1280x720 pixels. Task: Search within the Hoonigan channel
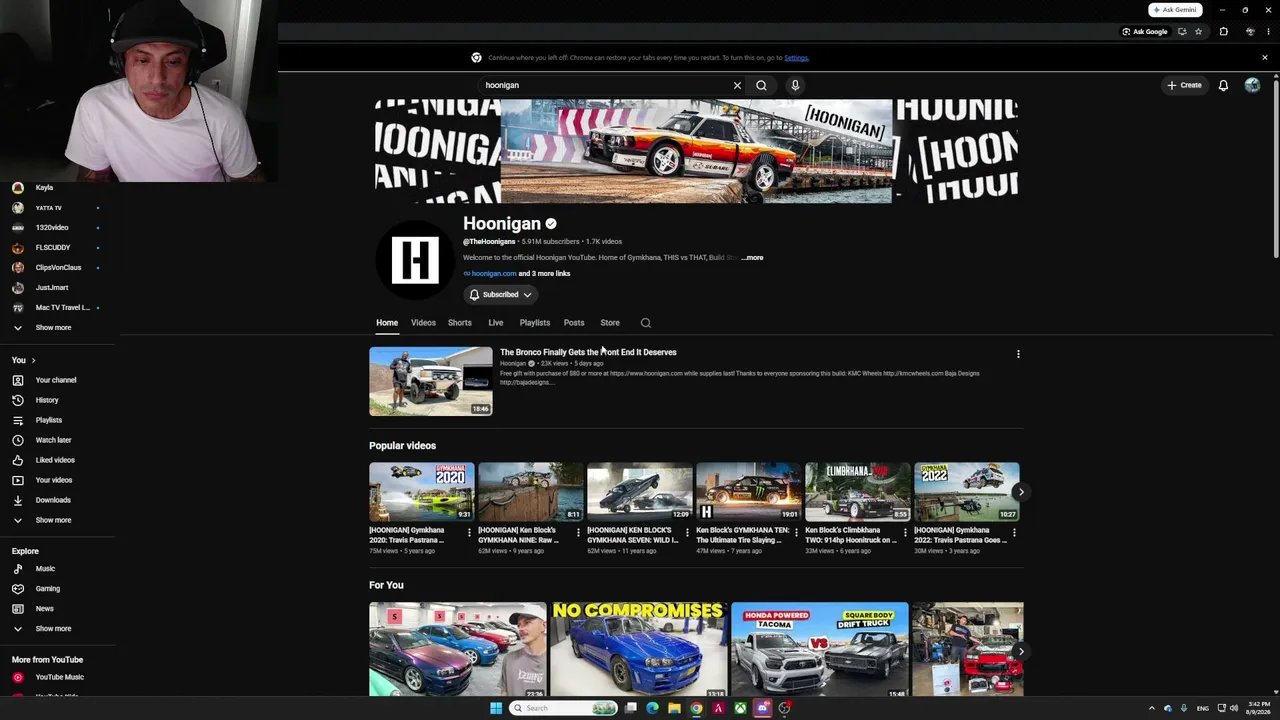click(645, 323)
